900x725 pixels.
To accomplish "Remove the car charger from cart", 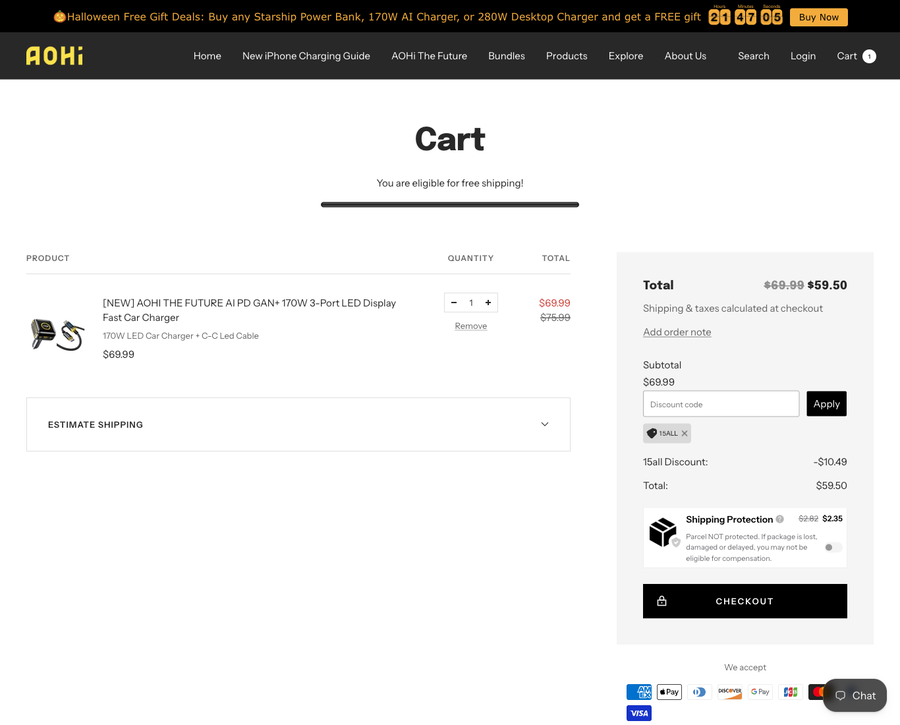I will tap(471, 326).
